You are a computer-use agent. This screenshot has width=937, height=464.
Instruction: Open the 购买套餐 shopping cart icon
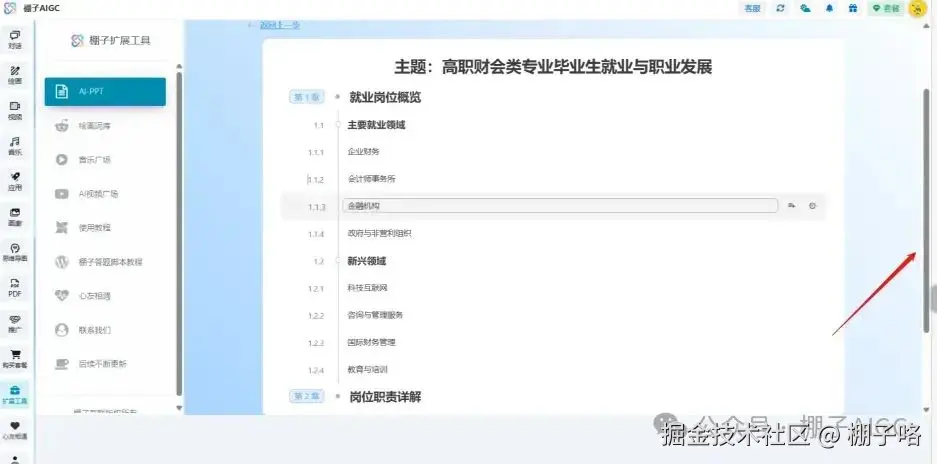click(x=15, y=359)
